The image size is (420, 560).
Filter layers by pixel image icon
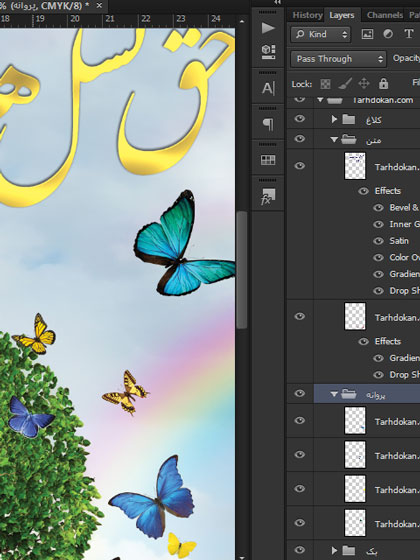tap(367, 34)
